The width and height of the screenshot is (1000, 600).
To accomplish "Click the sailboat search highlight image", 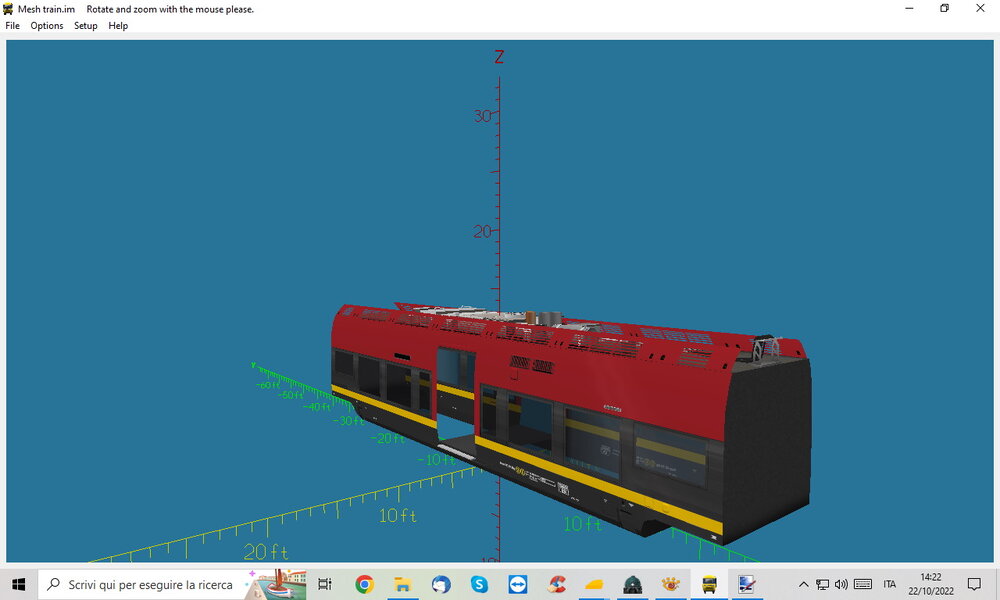I will 276,584.
